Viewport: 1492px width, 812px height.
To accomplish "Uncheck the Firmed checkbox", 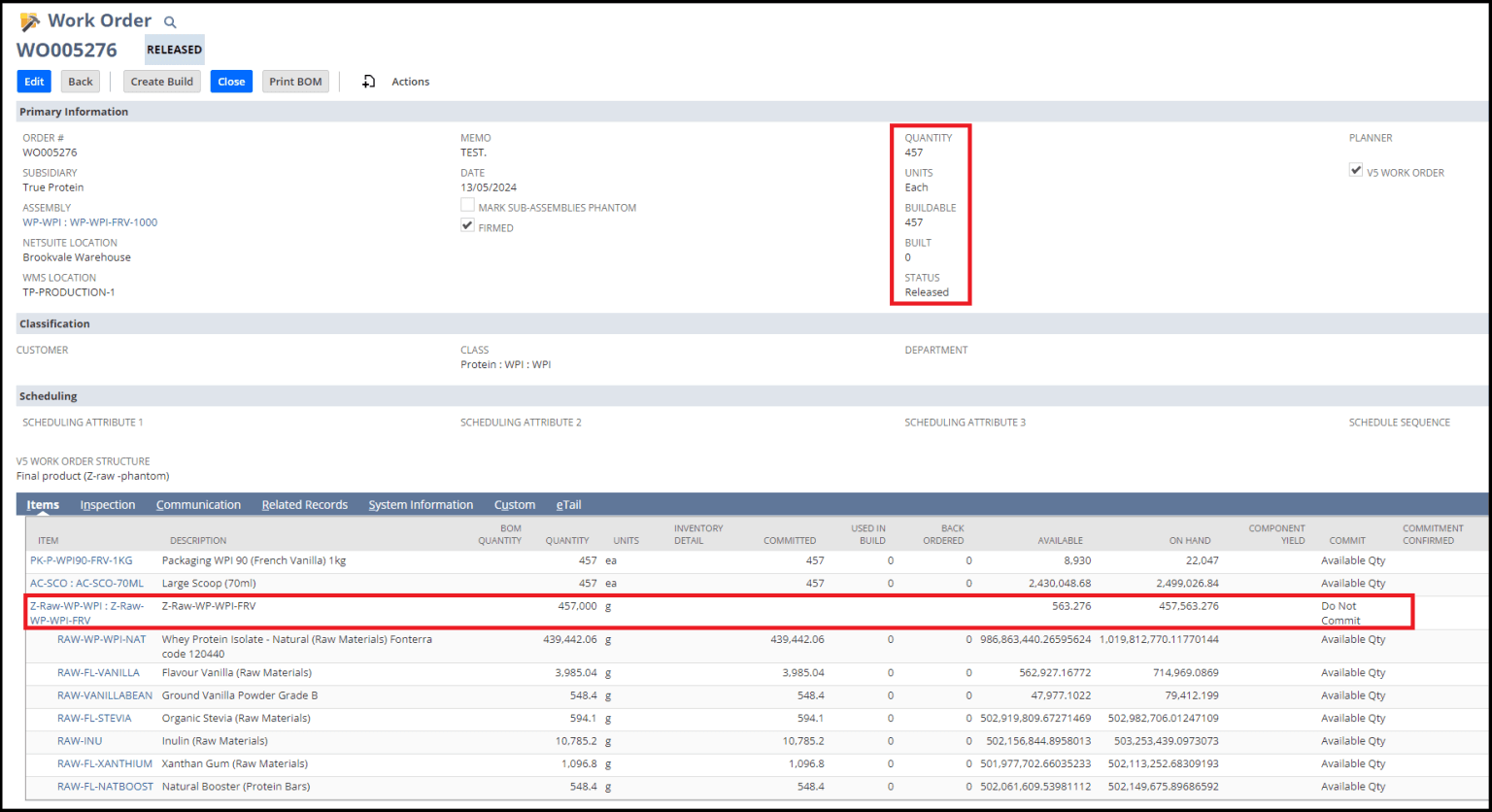I will coord(467,224).
